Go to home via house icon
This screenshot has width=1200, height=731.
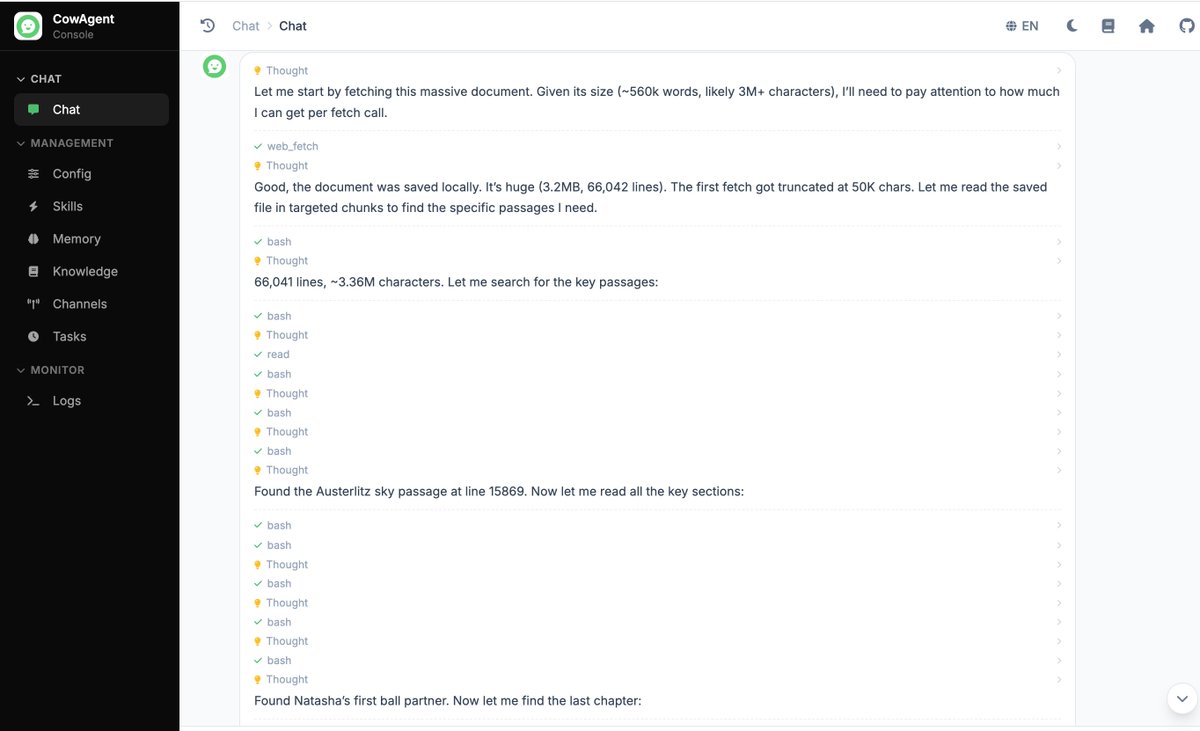point(1147,26)
